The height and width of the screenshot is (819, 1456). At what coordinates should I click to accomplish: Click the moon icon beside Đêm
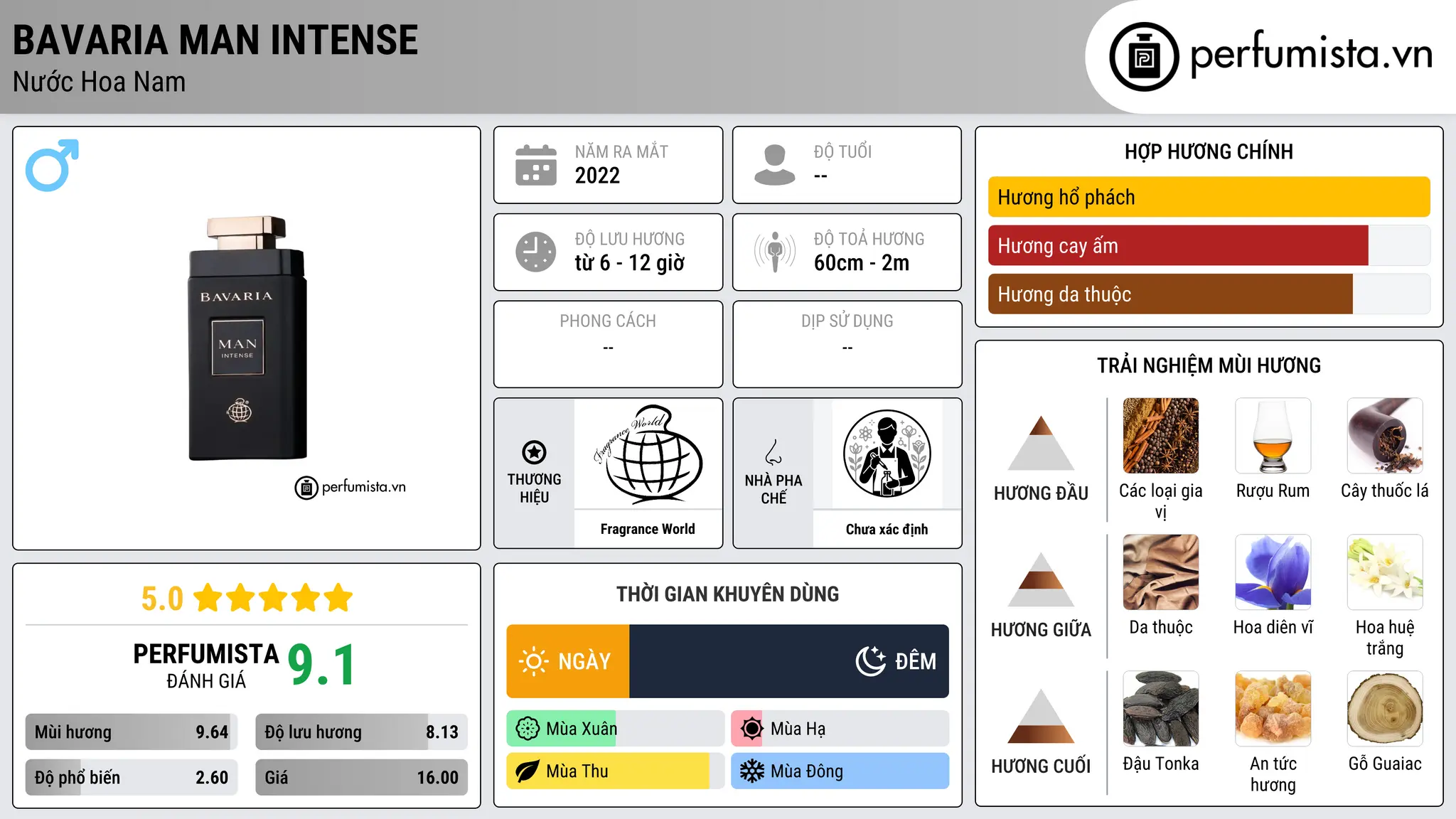[x=870, y=661]
